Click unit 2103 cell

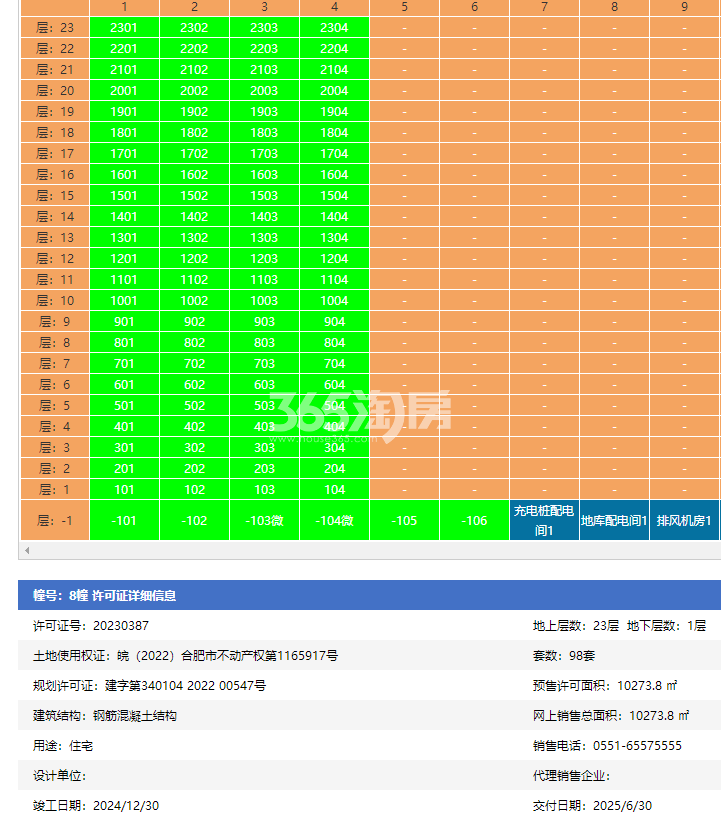pyautogui.click(x=264, y=70)
